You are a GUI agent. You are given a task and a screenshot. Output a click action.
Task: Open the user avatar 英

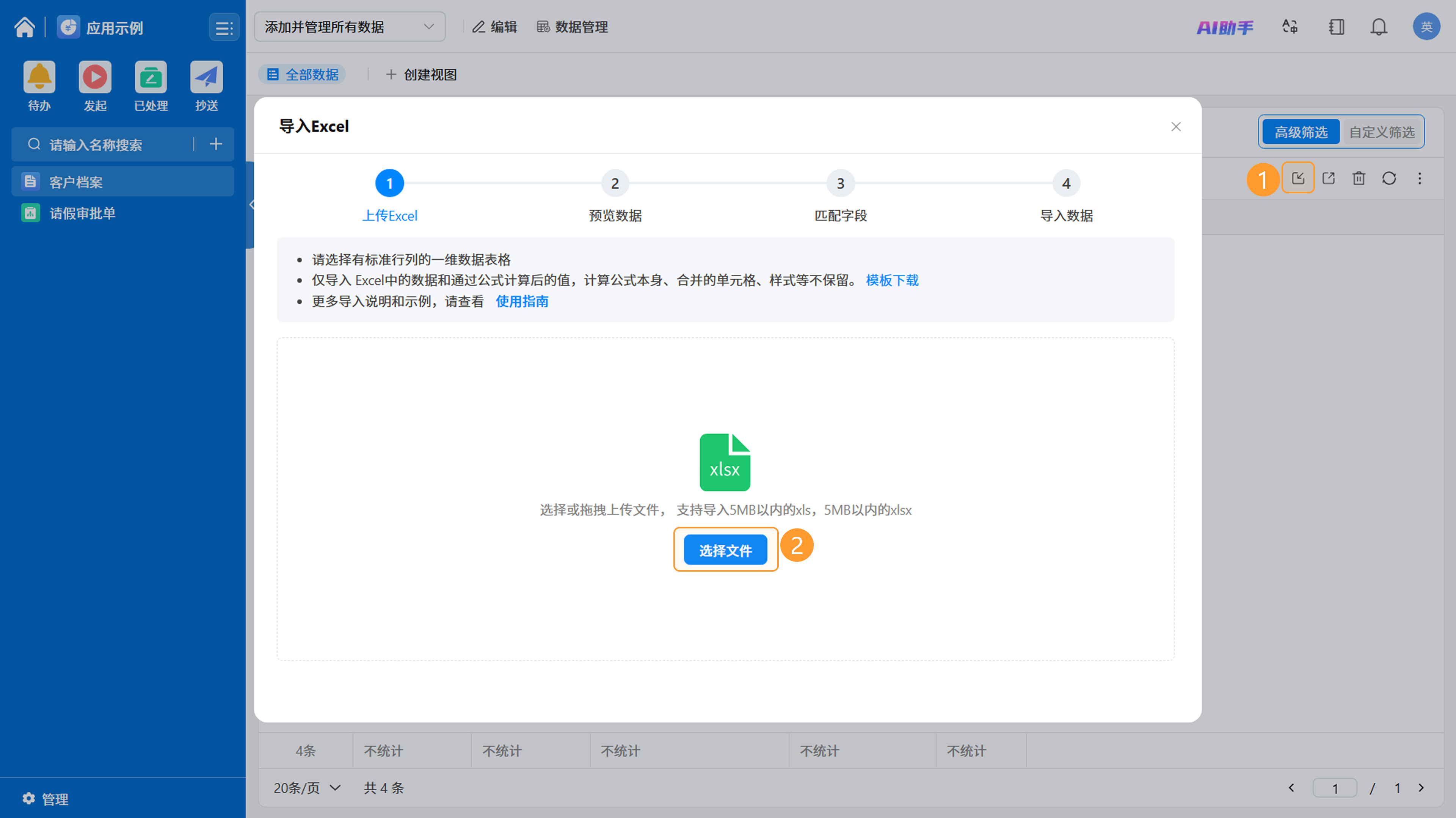[1426, 27]
